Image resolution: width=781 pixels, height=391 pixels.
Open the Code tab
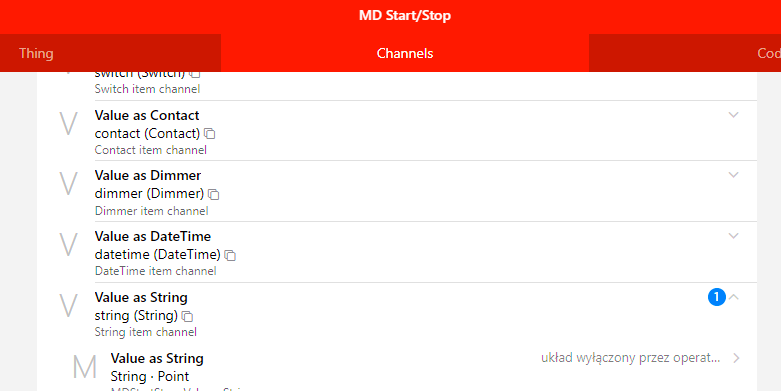(x=685, y=53)
